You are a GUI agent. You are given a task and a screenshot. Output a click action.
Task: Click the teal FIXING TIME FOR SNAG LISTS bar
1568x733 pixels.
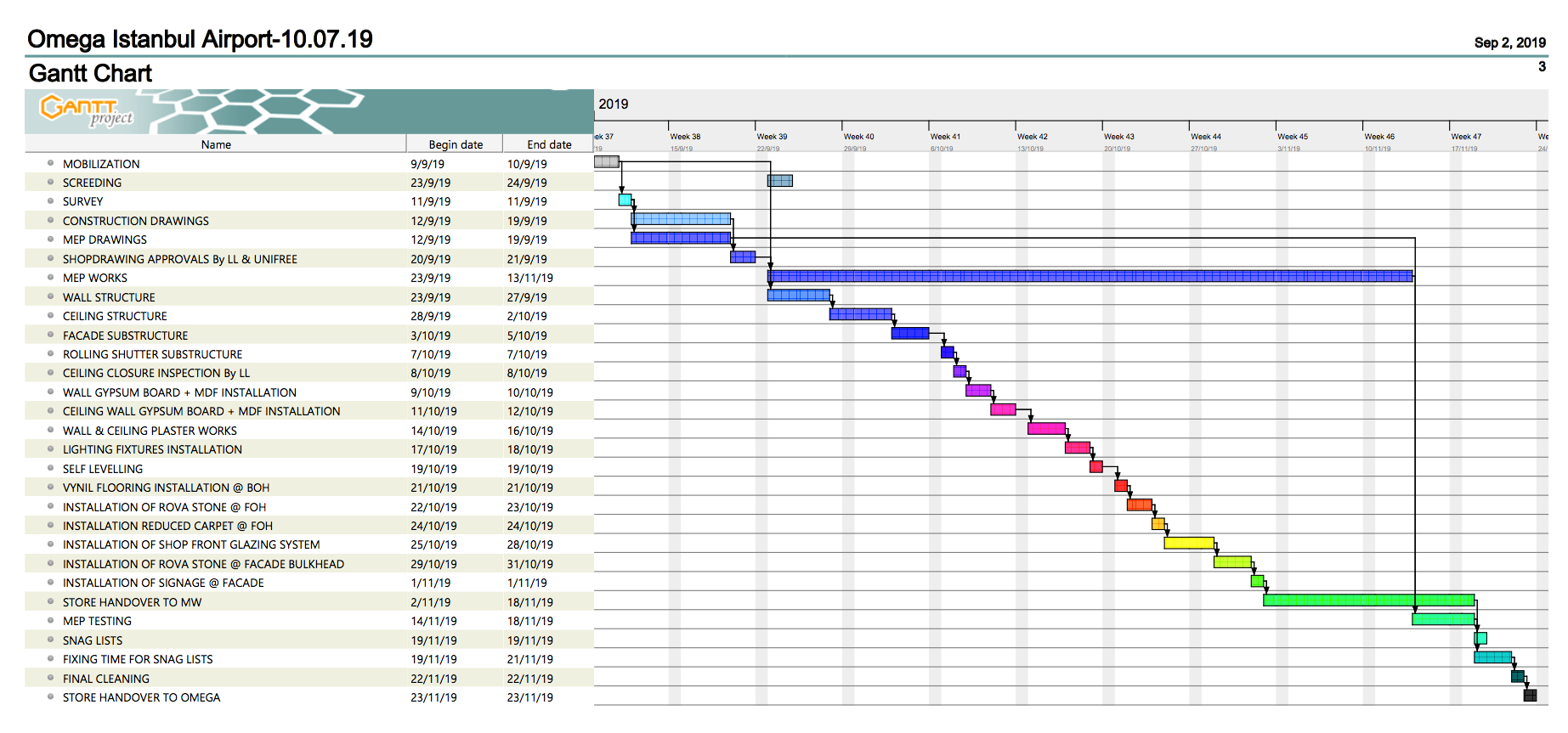[x=1492, y=657]
